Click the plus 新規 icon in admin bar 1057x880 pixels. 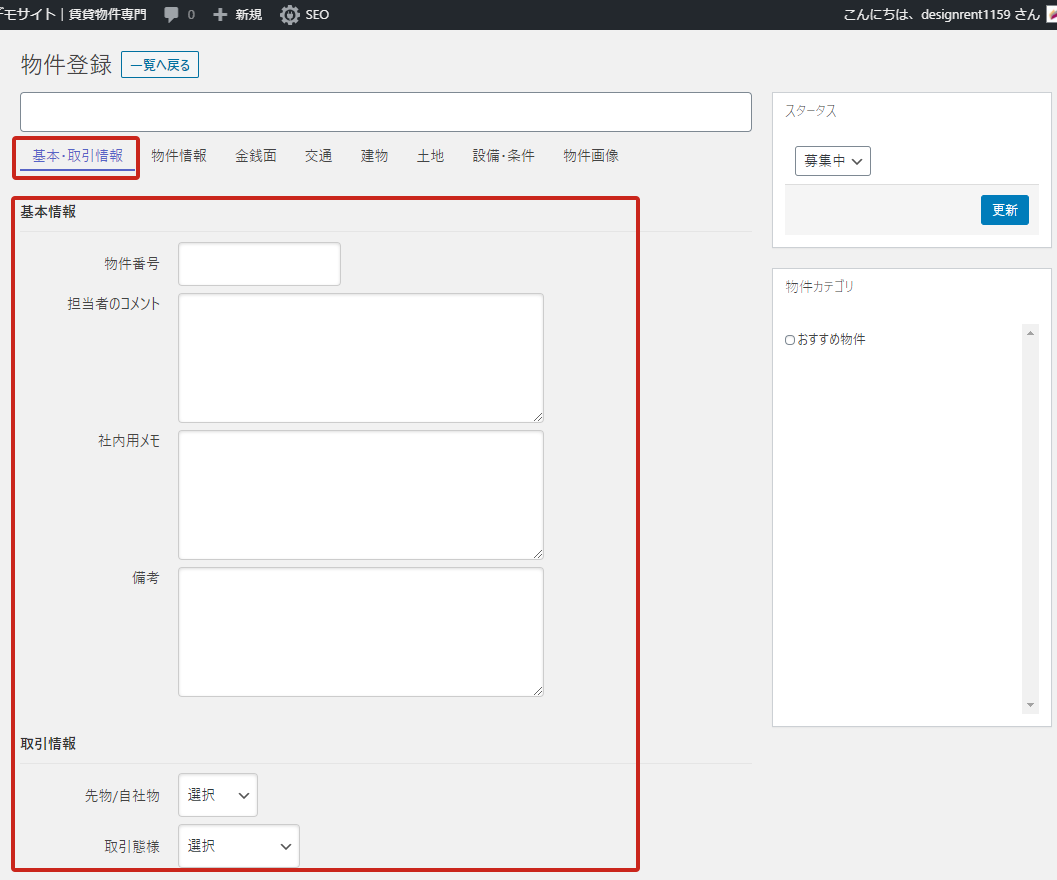pos(221,15)
